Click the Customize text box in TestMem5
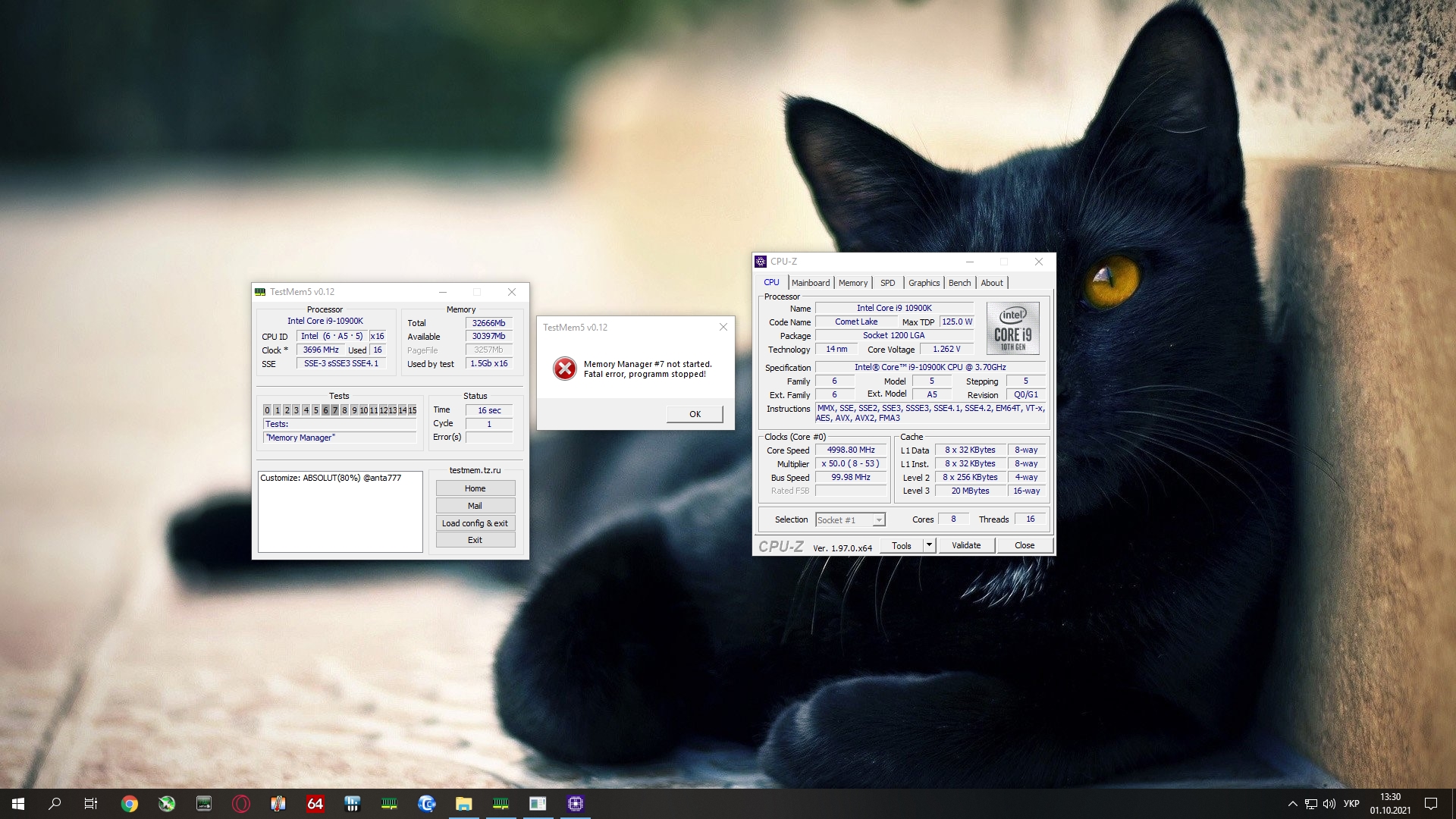The width and height of the screenshot is (1456, 819). (340, 512)
